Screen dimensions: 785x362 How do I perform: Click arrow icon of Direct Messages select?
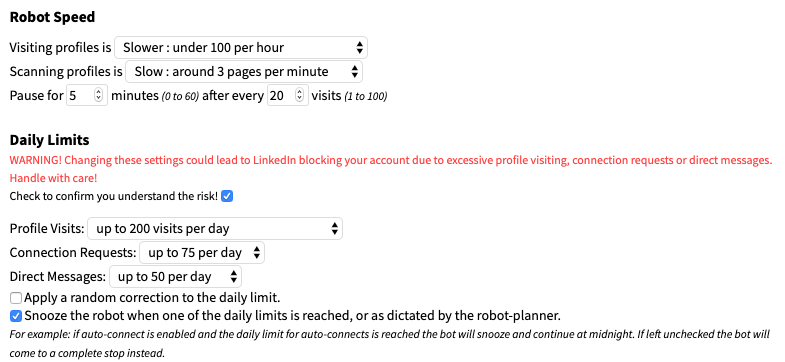click(x=233, y=276)
